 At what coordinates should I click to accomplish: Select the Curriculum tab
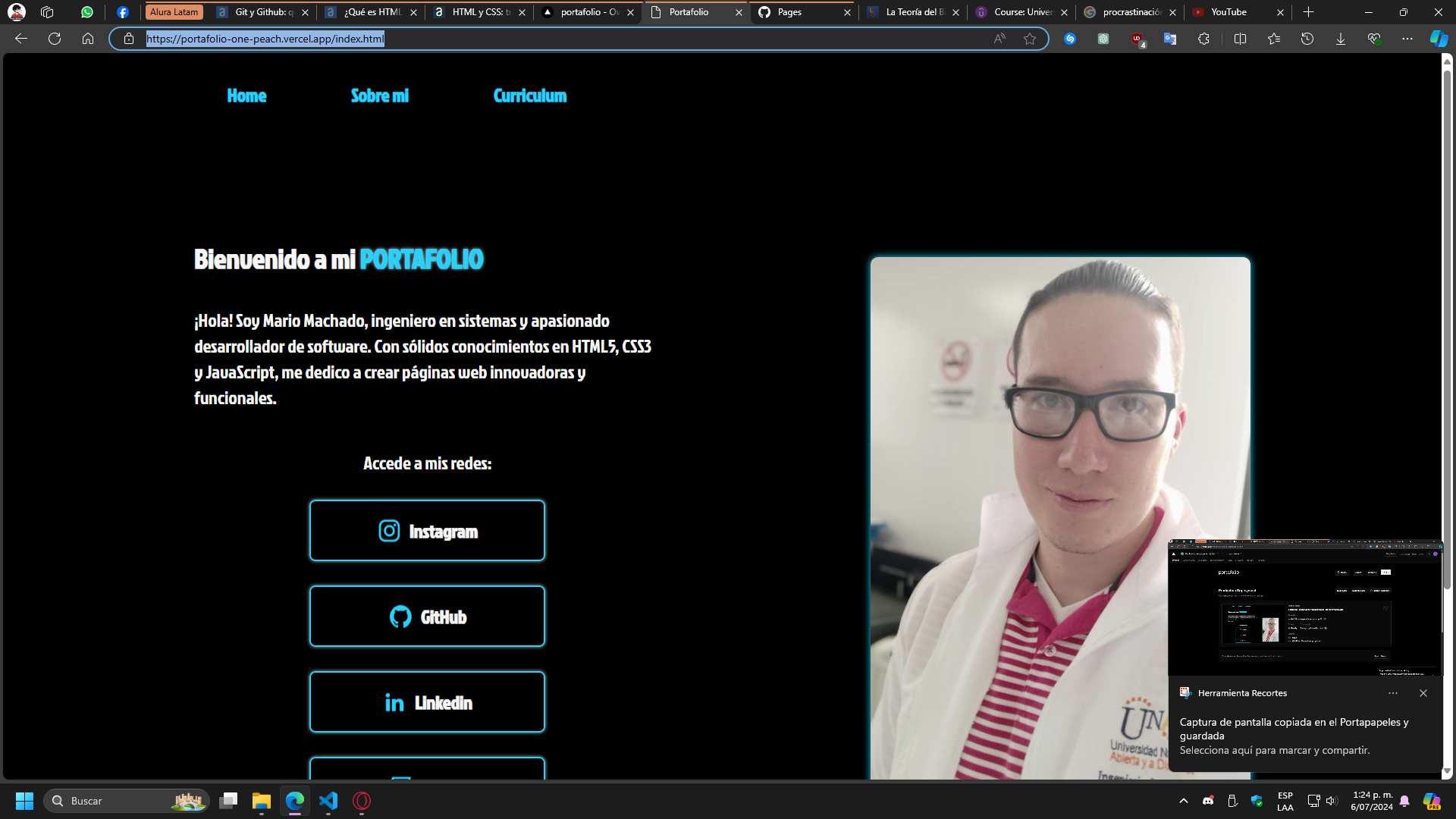[530, 94]
